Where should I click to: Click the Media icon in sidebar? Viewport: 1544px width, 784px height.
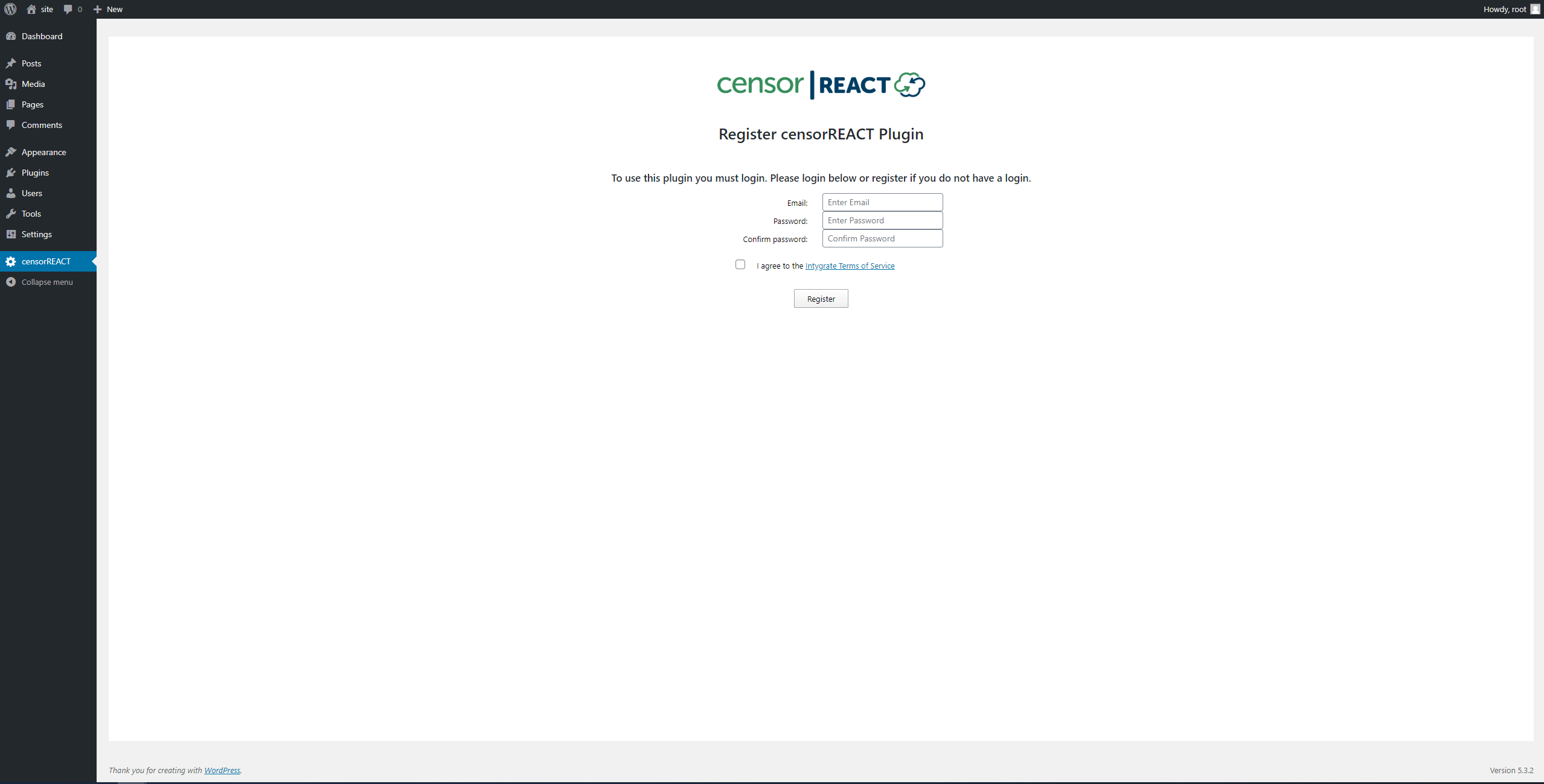pyautogui.click(x=11, y=84)
